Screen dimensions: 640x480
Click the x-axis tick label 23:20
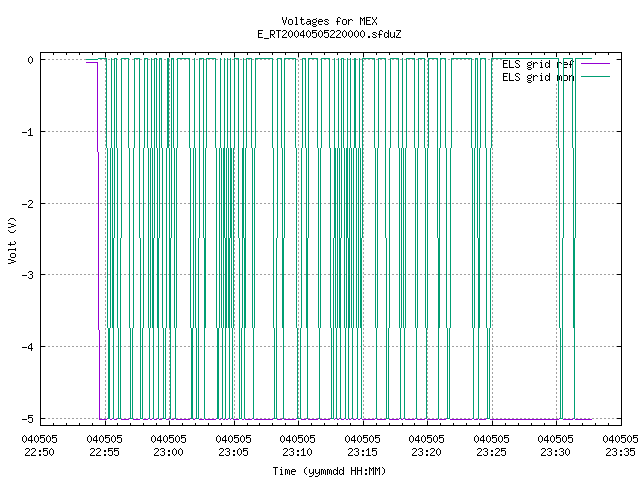click(427, 452)
